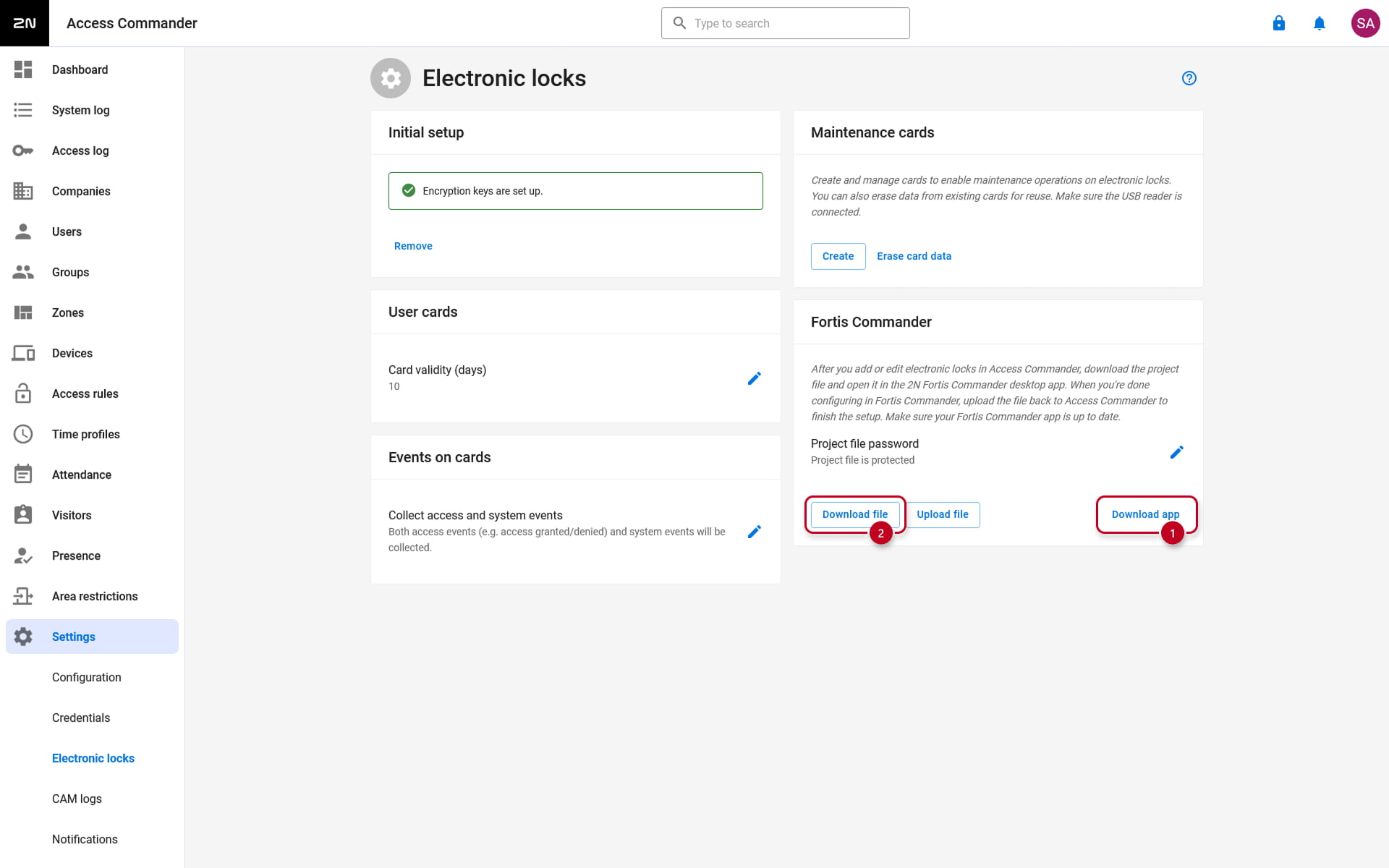Click the Settings gear icon in sidebar

pos(23,637)
